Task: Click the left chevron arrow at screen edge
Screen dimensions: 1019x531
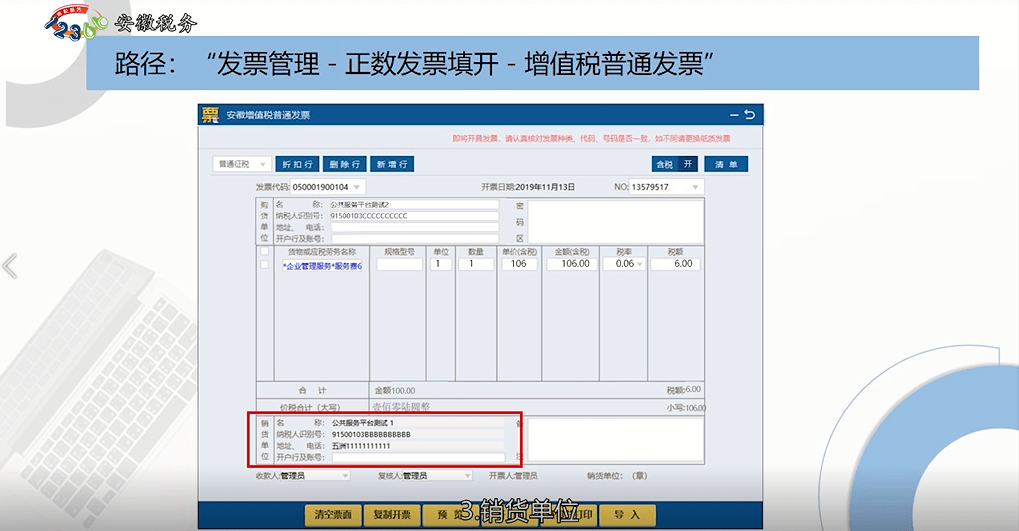Action: click(x=10, y=266)
